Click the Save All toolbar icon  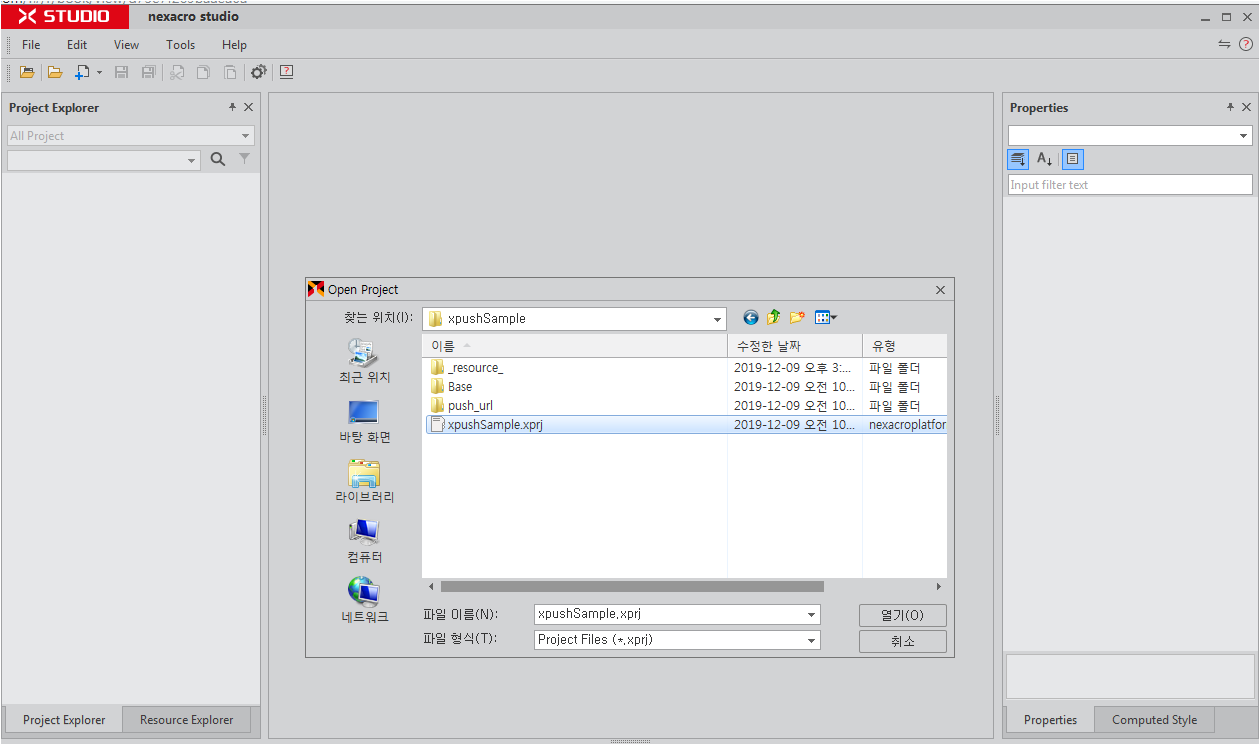[x=149, y=72]
